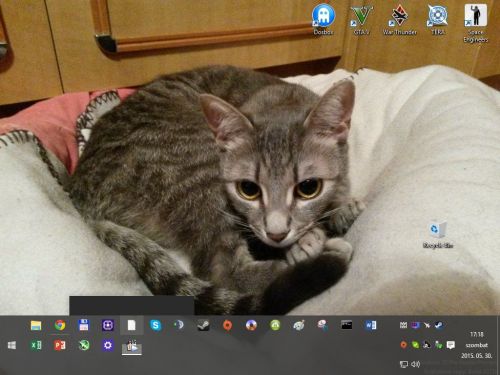Screen dimensions: 500x375
Task: Click the round green taskbar icon
Action: (275, 325)
